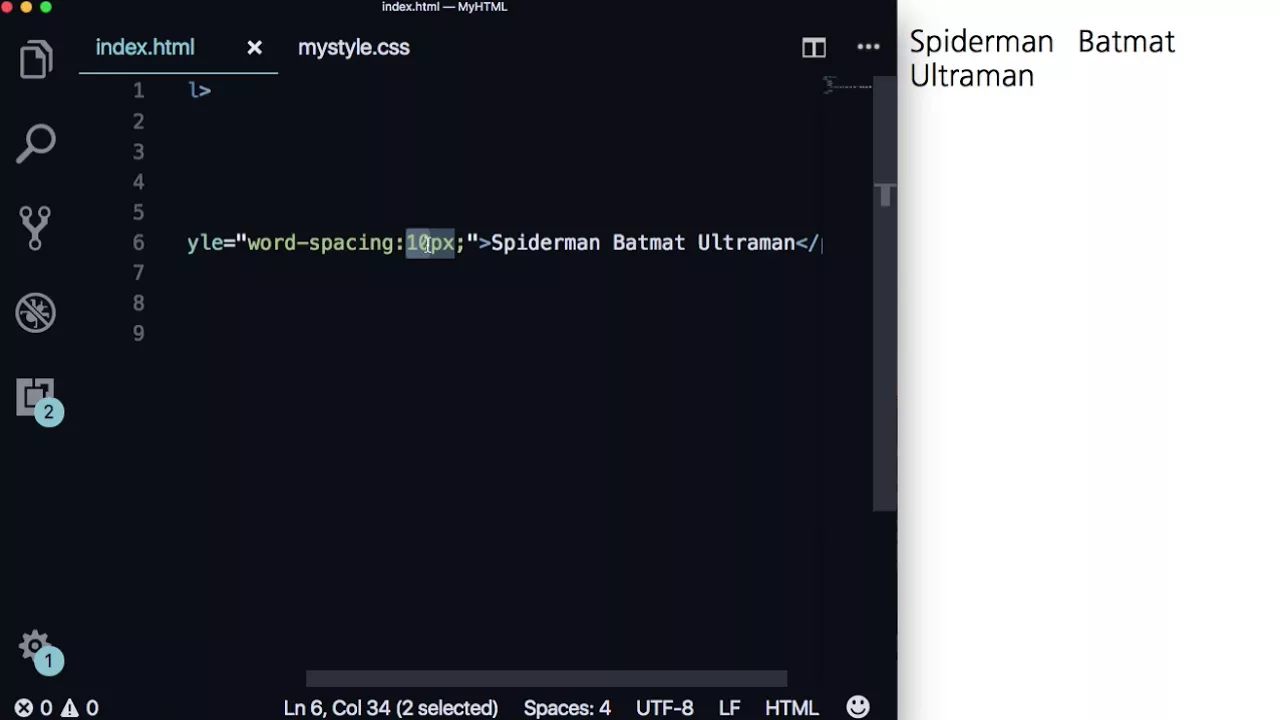Click line number 6 in the gutter
This screenshot has height=720, width=1280.
click(138, 243)
